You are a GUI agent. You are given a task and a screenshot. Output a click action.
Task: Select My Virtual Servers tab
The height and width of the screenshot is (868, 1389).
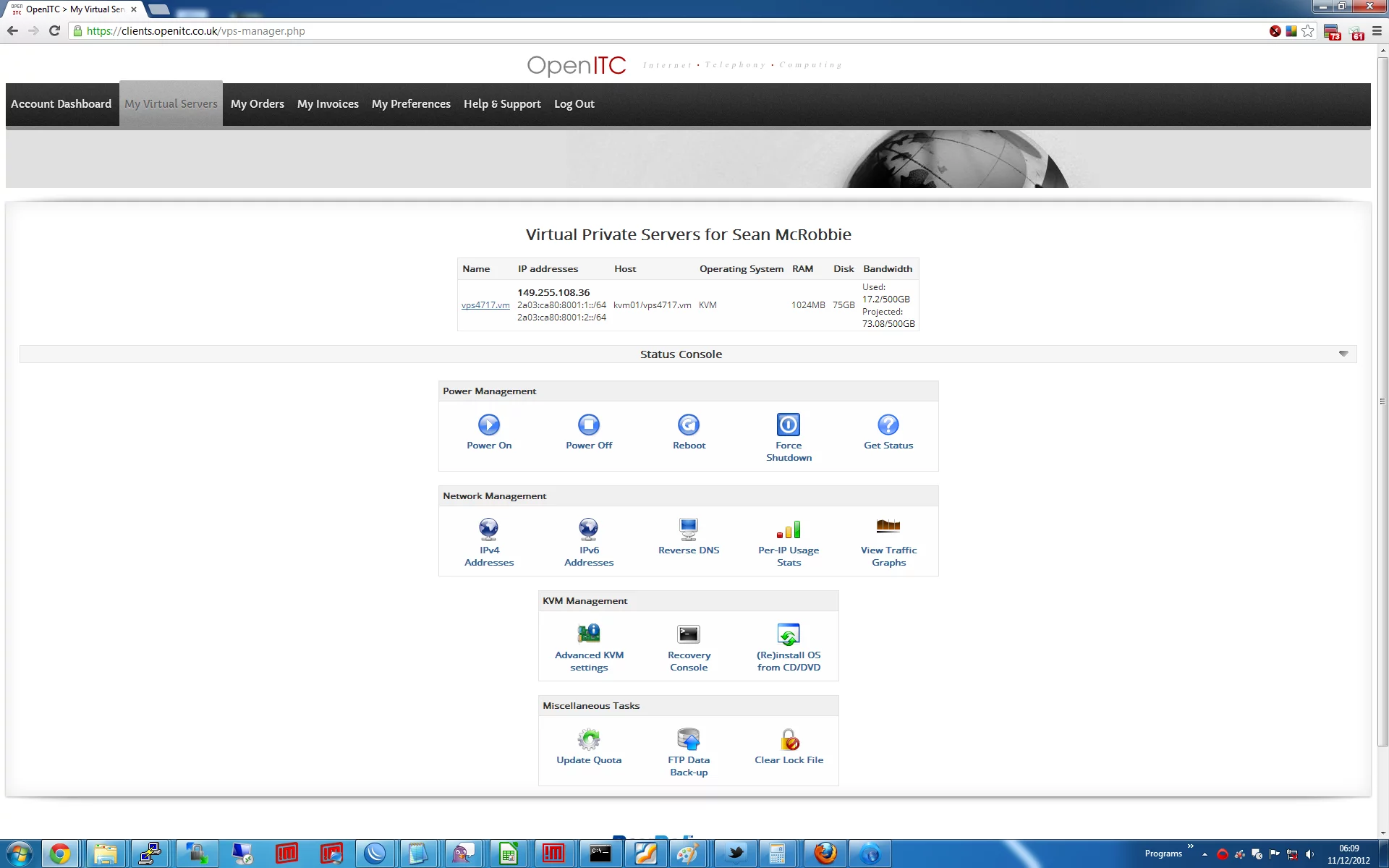171,104
